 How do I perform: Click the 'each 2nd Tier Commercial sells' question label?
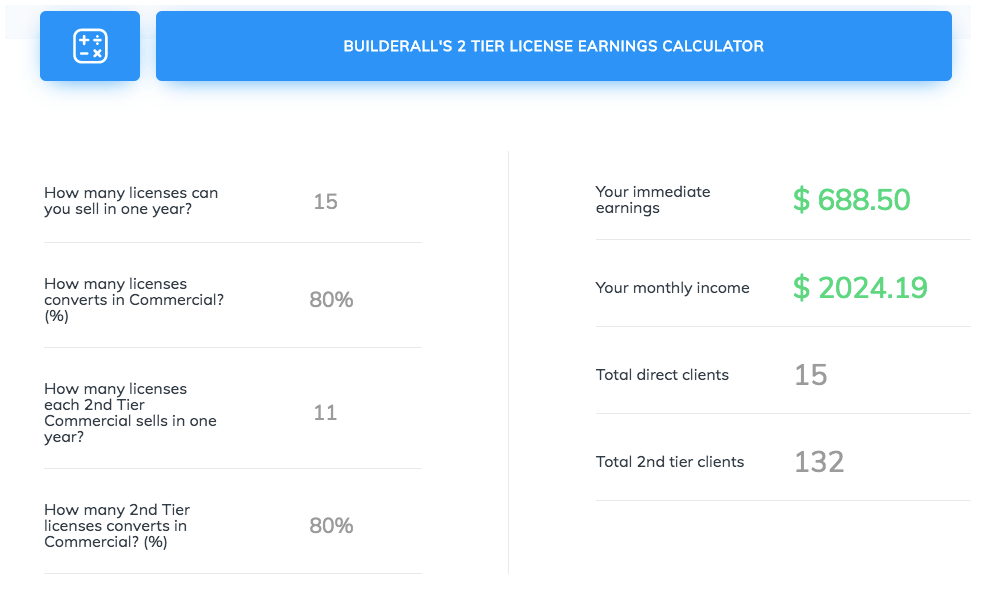pyautogui.click(x=130, y=413)
